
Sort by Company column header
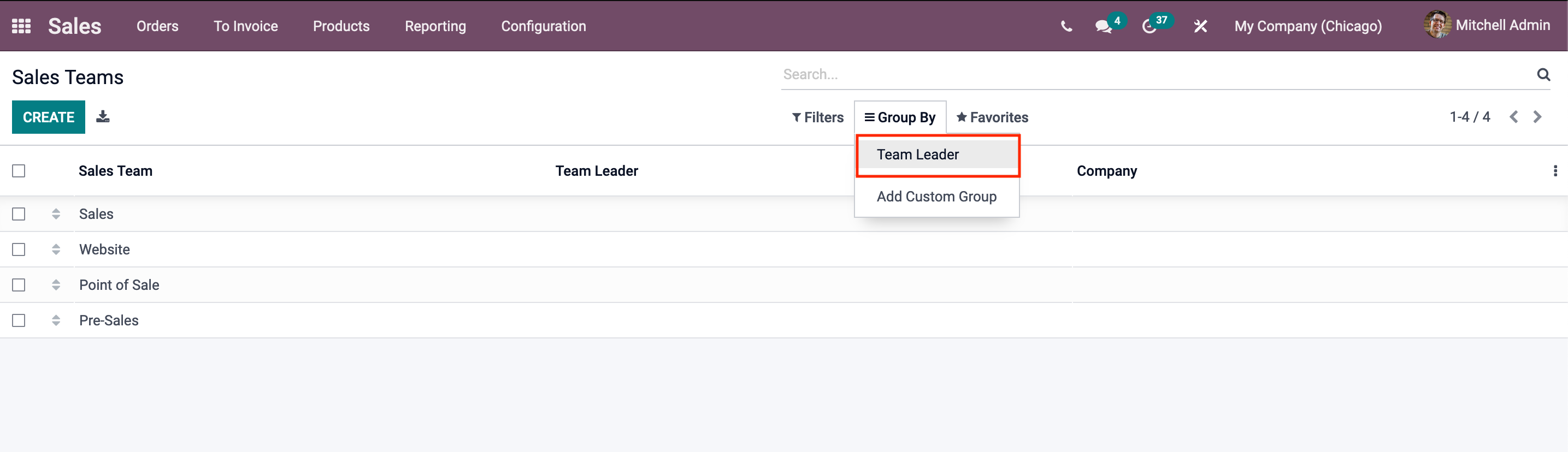pyautogui.click(x=1106, y=171)
